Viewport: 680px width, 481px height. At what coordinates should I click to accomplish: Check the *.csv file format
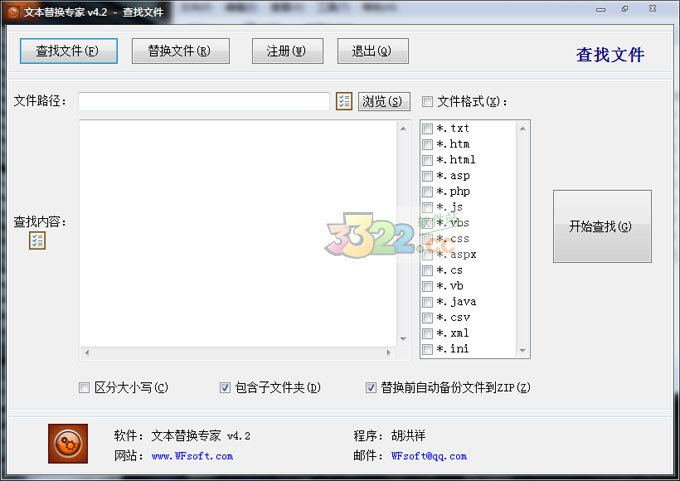click(427, 317)
